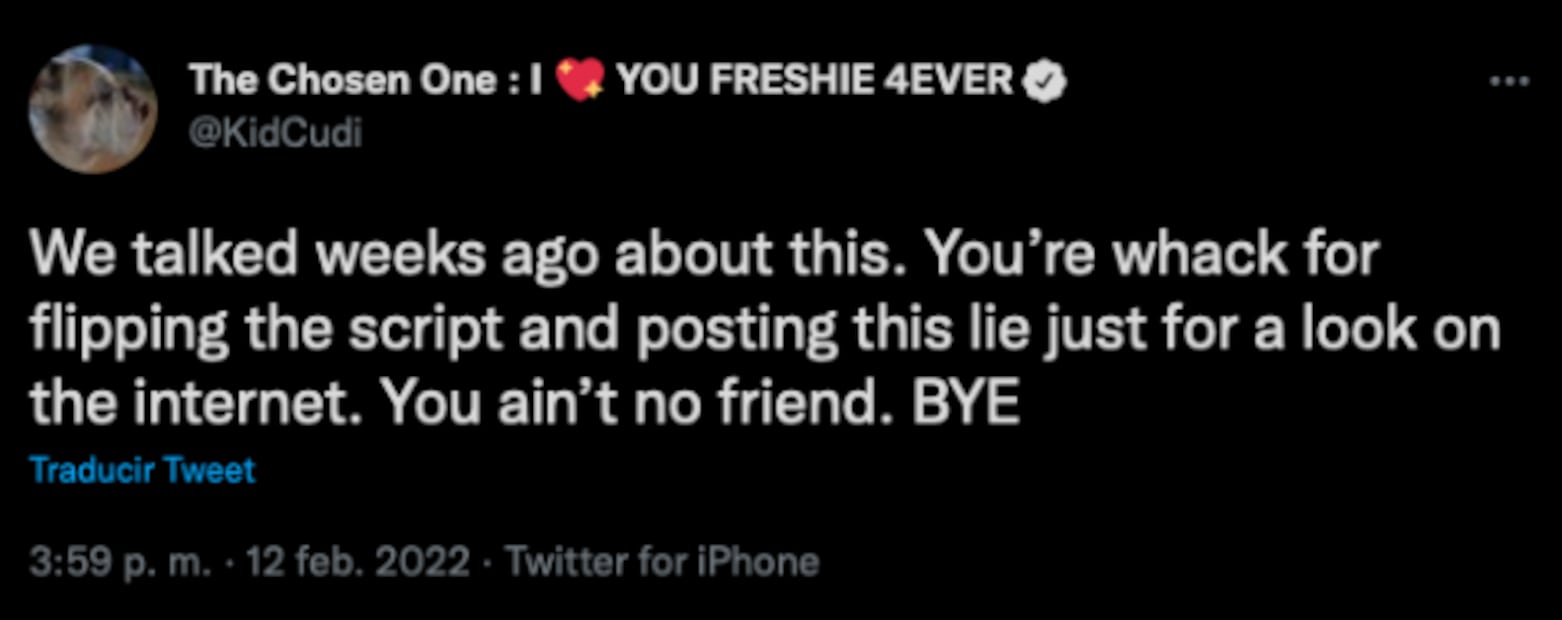The height and width of the screenshot is (620, 1562).
Task: Click the sparkling heart emoji in the name
Action: coord(580,80)
